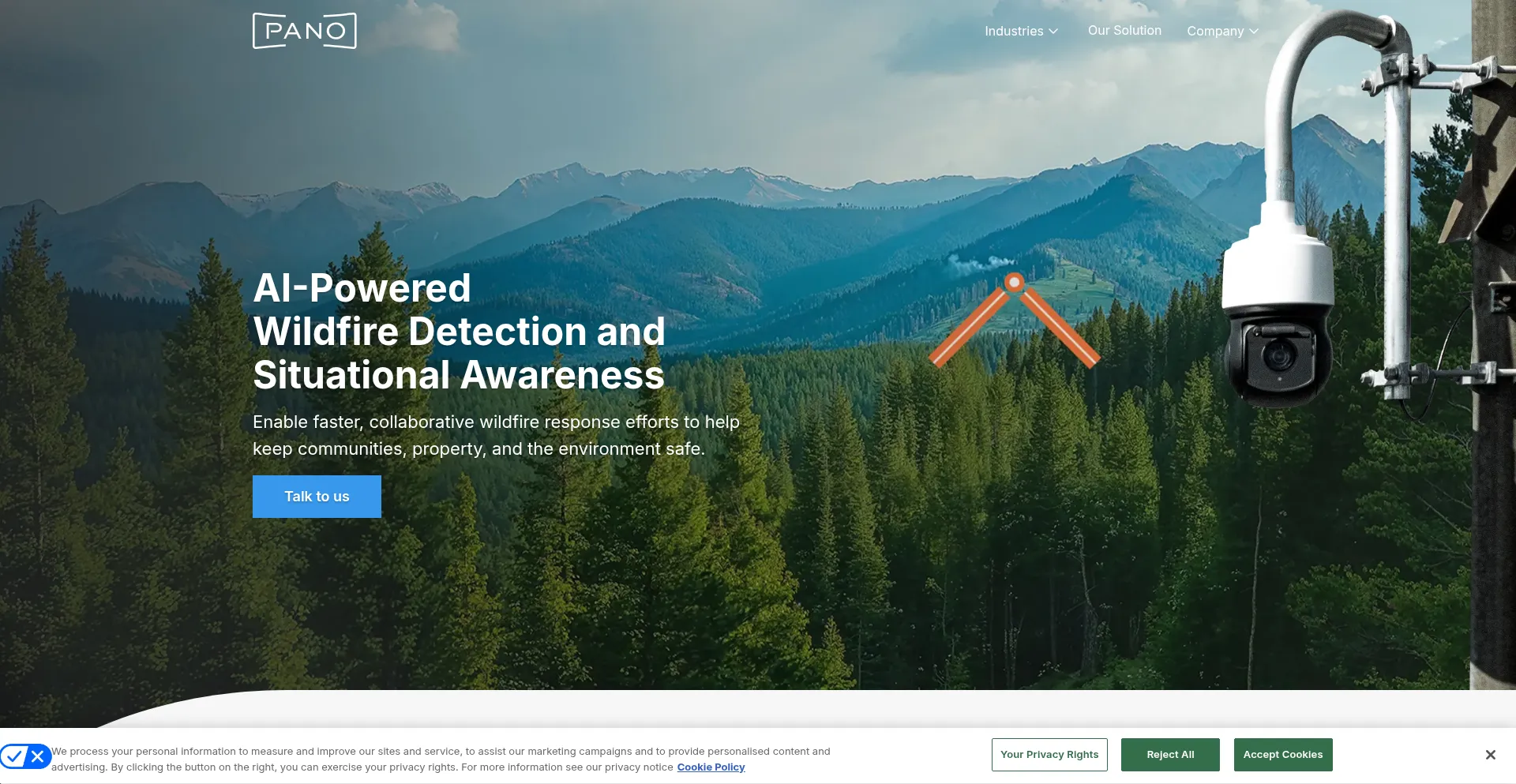Open Your Privacy Rights settings
This screenshot has height=784, width=1516.
tap(1049, 755)
